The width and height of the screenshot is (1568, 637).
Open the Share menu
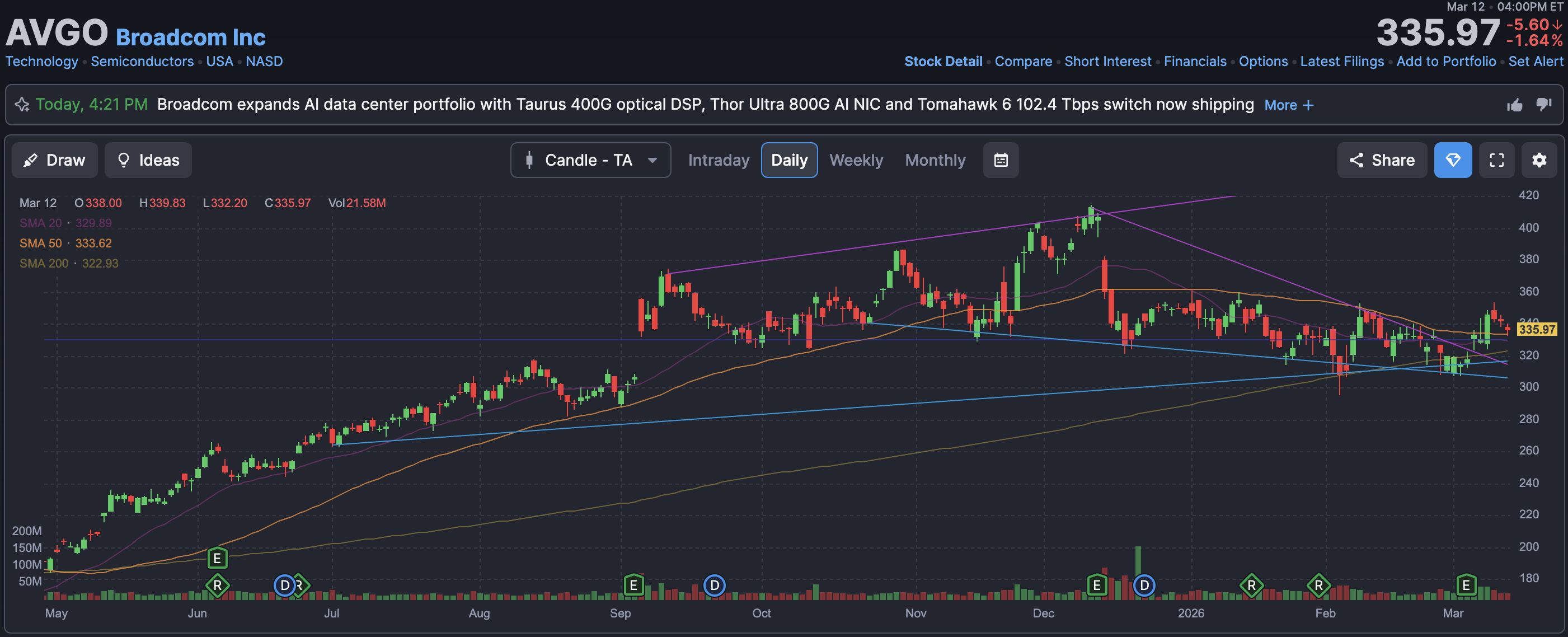(x=1382, y=160)
